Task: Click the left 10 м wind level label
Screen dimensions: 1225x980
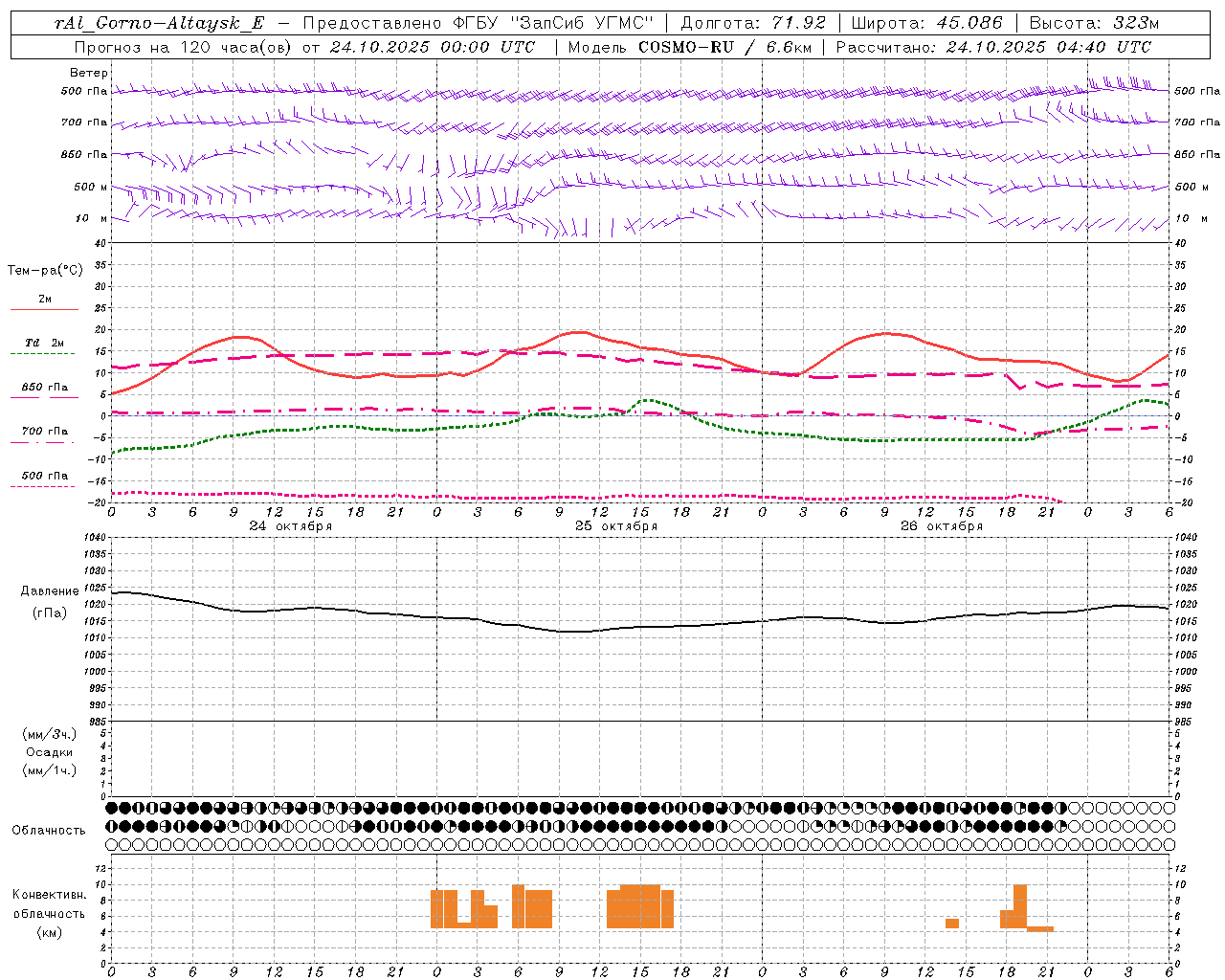Action: click(91, 218)
